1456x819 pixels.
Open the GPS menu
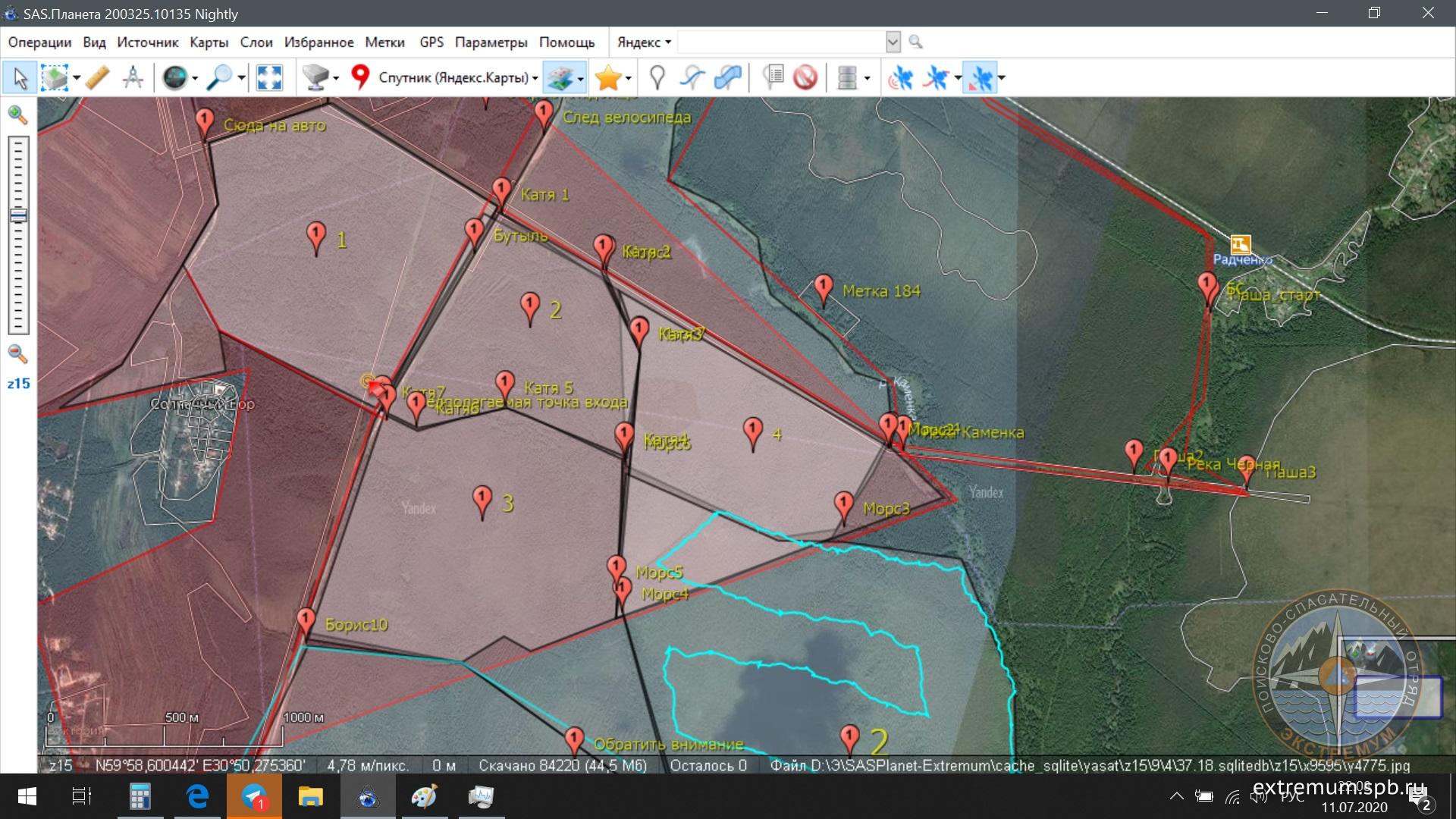click(431, 42)
